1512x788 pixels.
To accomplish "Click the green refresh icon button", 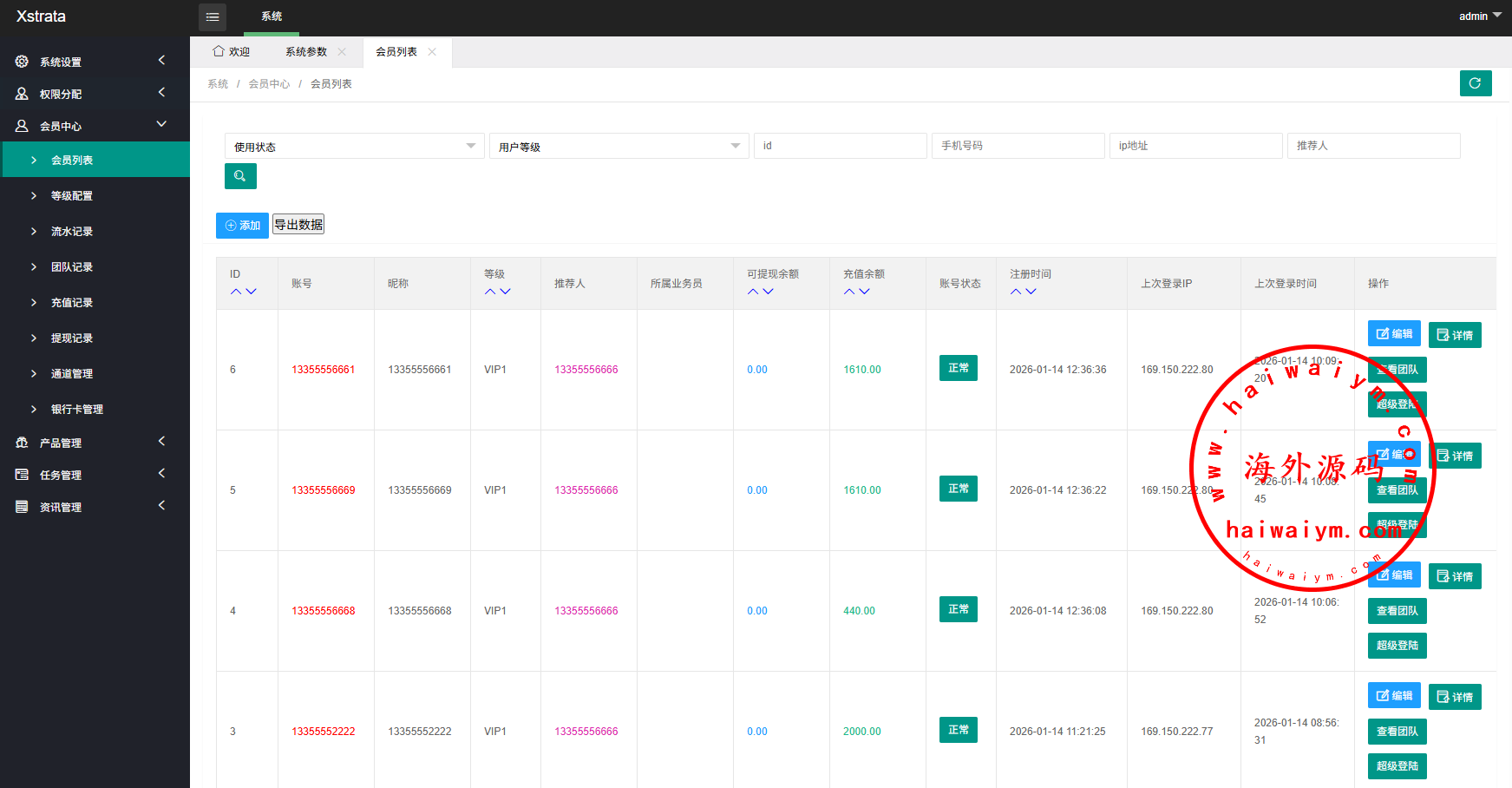I will pyautogui.click(x=1475, y=83).
